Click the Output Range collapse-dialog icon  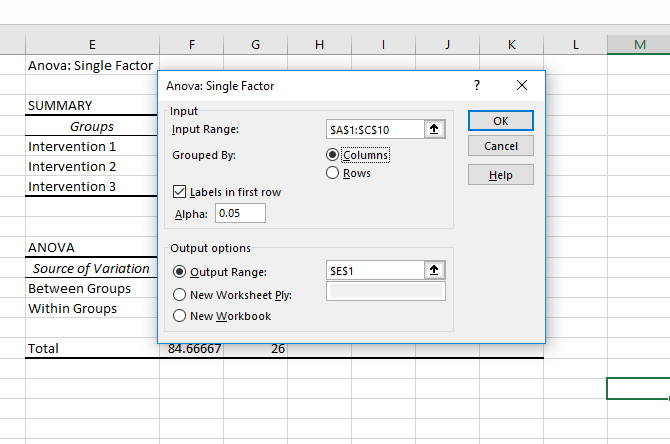435,270
